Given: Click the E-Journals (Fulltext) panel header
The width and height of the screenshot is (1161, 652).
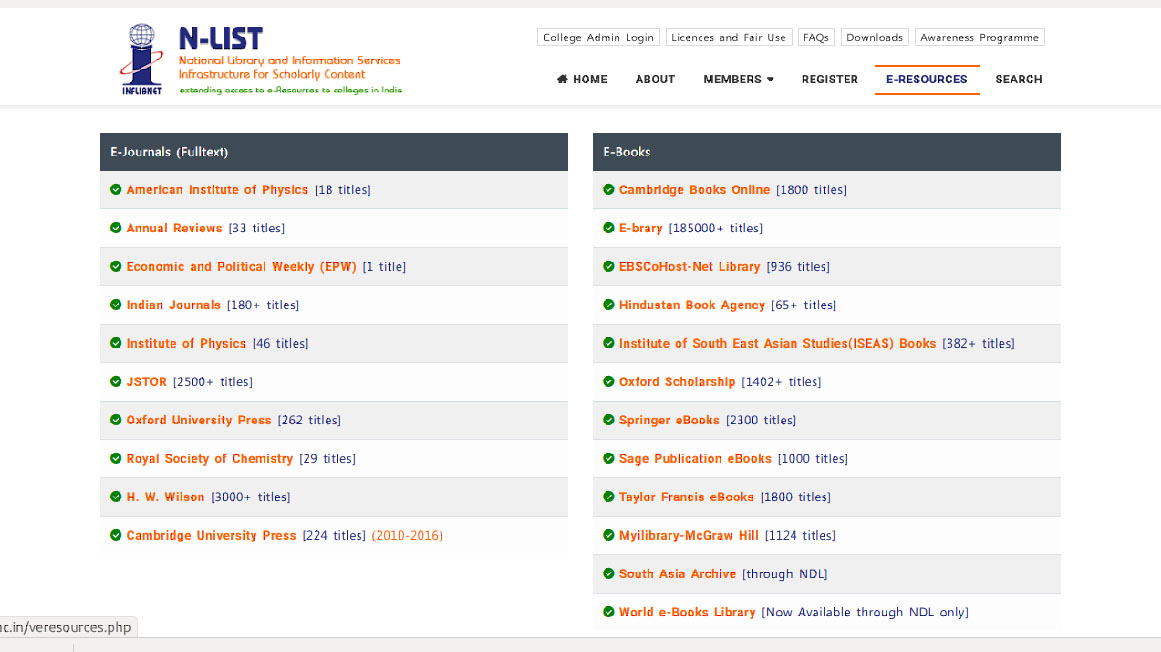Looking at the screenshot, I should [334, 152].
